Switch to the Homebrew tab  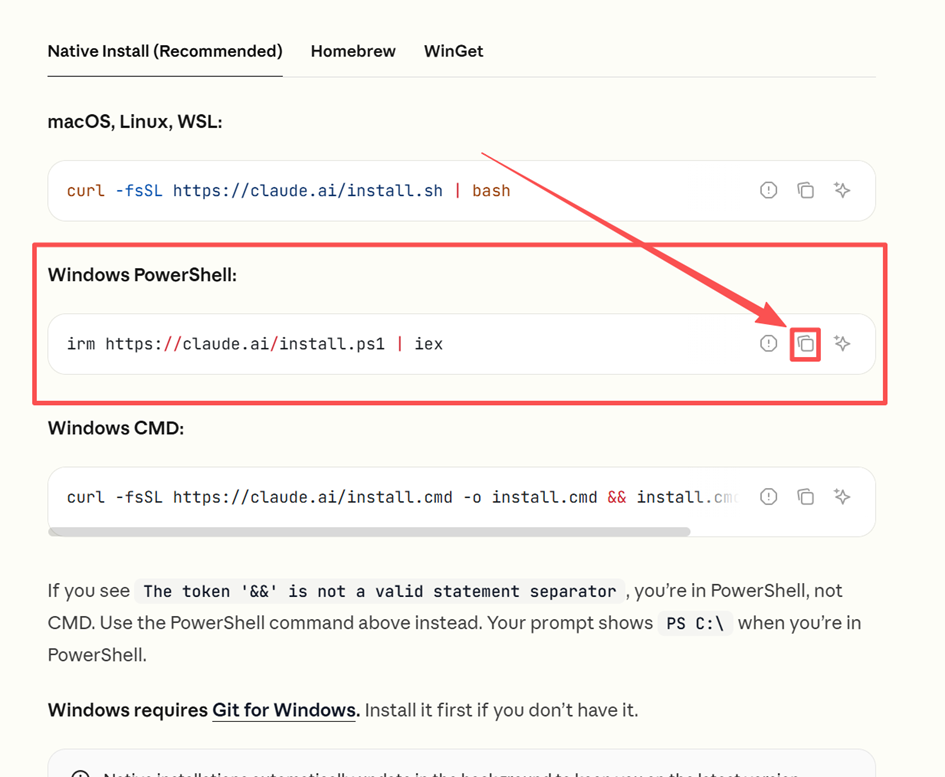(x=353, y=51)
